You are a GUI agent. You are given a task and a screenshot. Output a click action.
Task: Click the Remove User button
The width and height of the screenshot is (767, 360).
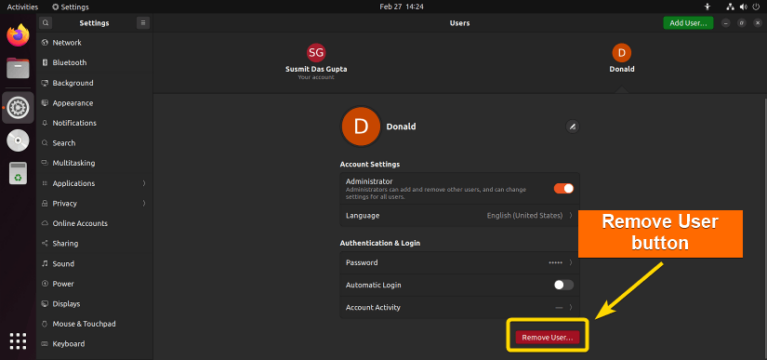point(547,338)
